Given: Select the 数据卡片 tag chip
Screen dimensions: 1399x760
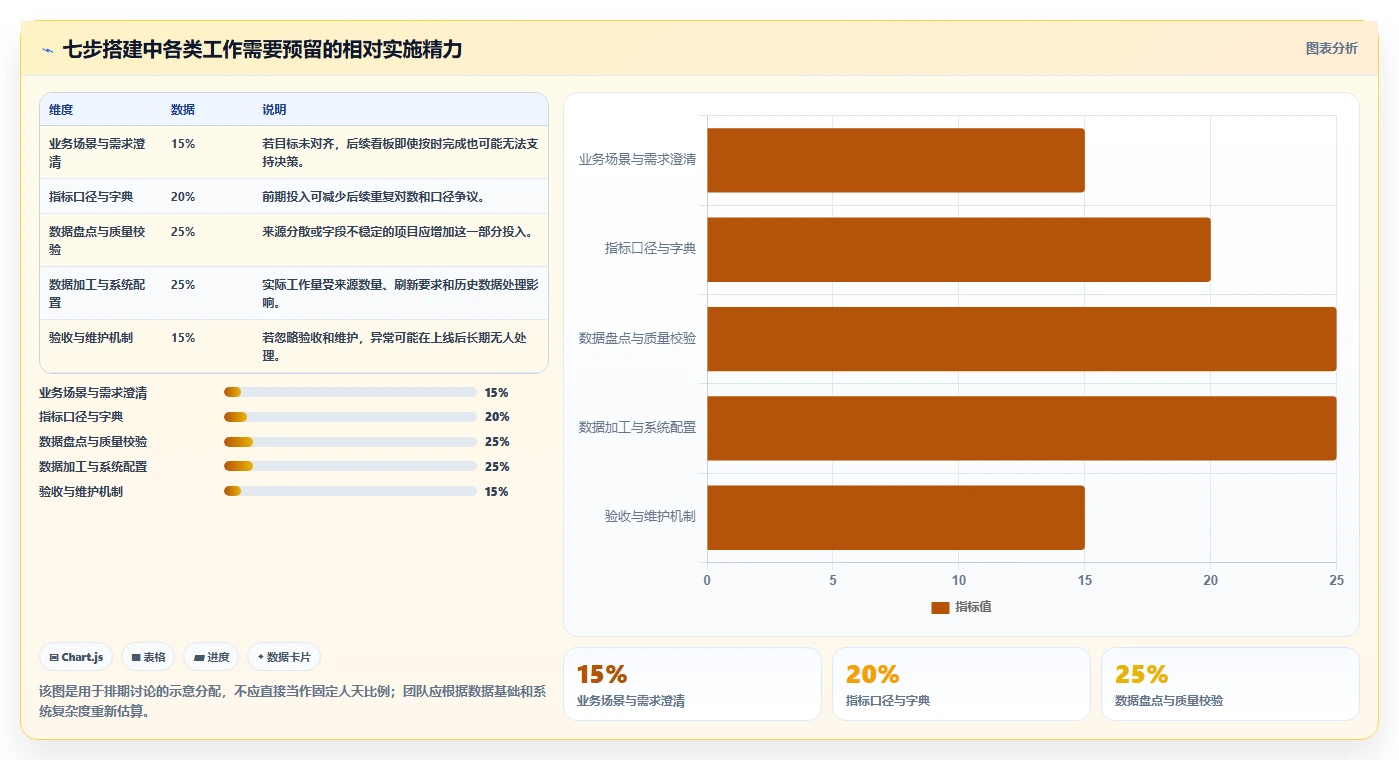Looking at the screenshot, I should tap(284, 657).
